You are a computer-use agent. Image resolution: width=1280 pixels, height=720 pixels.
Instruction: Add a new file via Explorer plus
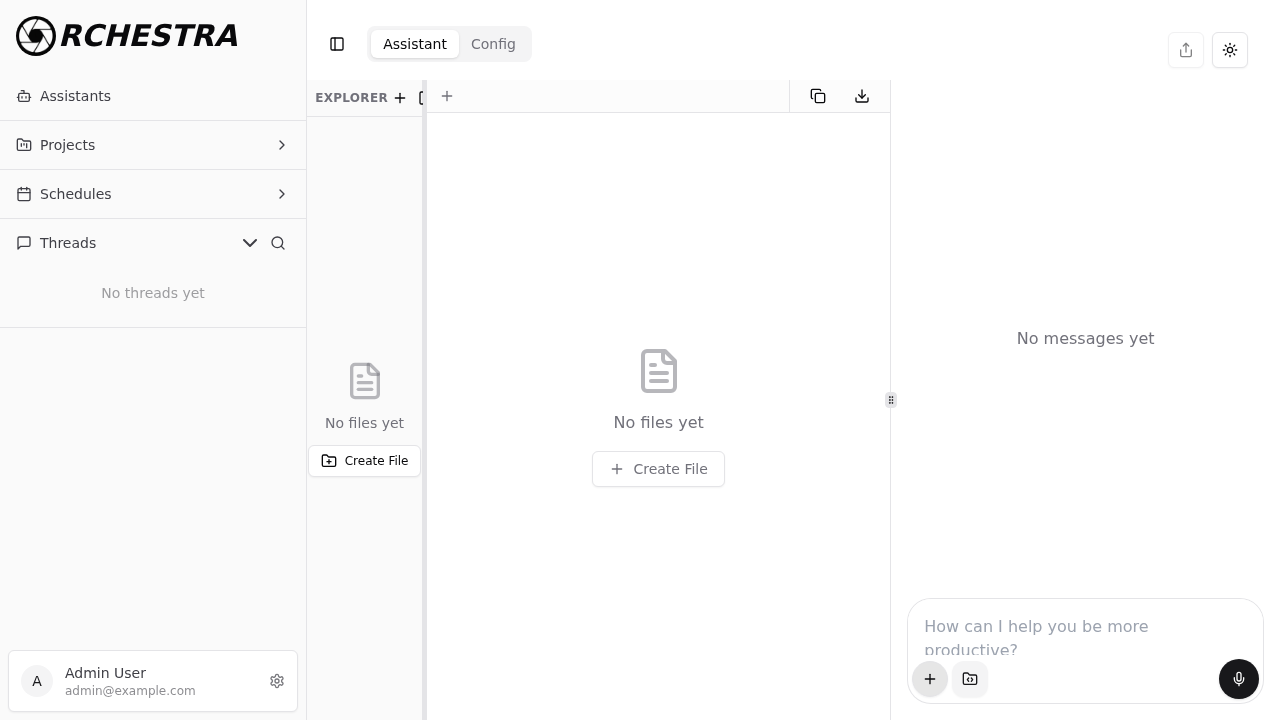coord(400,97)
